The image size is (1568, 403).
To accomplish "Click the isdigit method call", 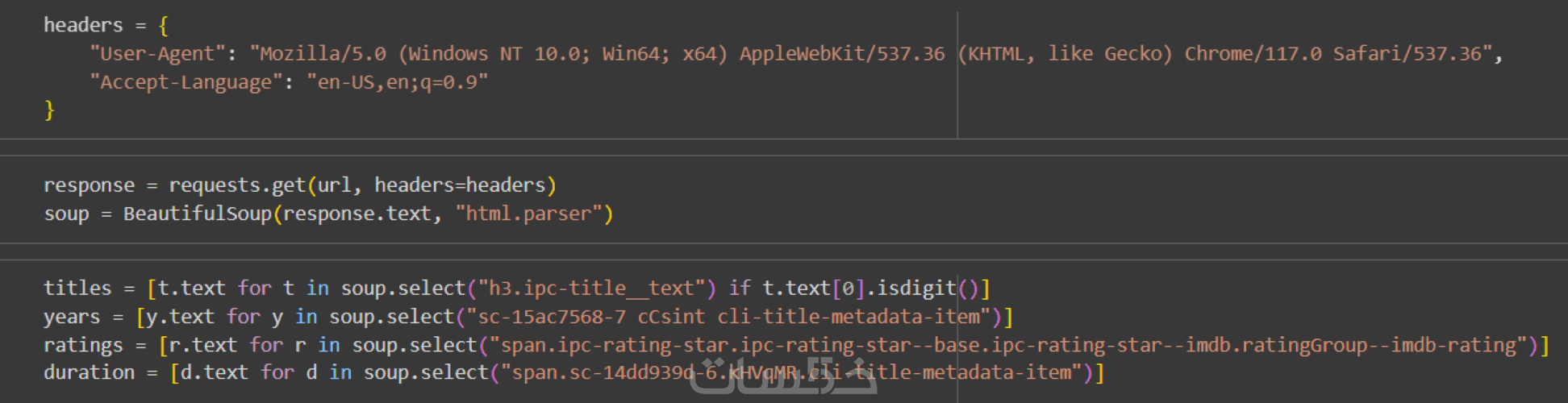I will (915, 289).
